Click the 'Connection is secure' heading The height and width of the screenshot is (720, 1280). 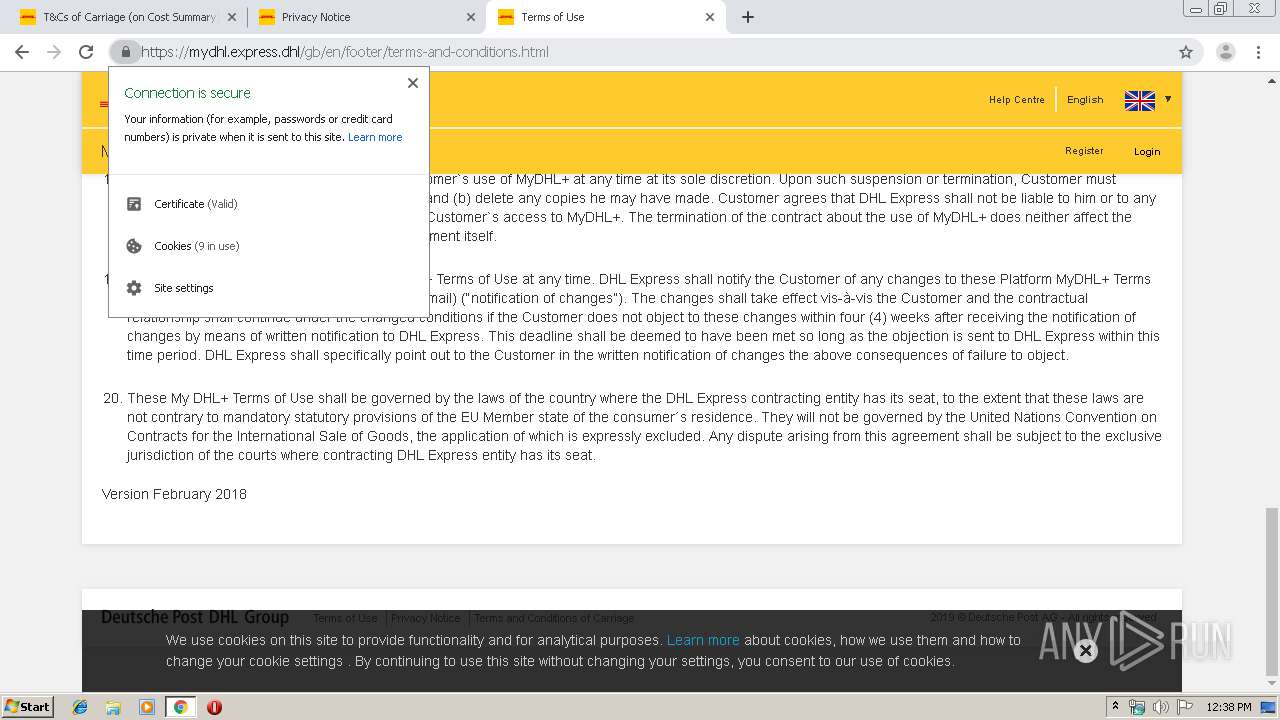pos(188,93)
